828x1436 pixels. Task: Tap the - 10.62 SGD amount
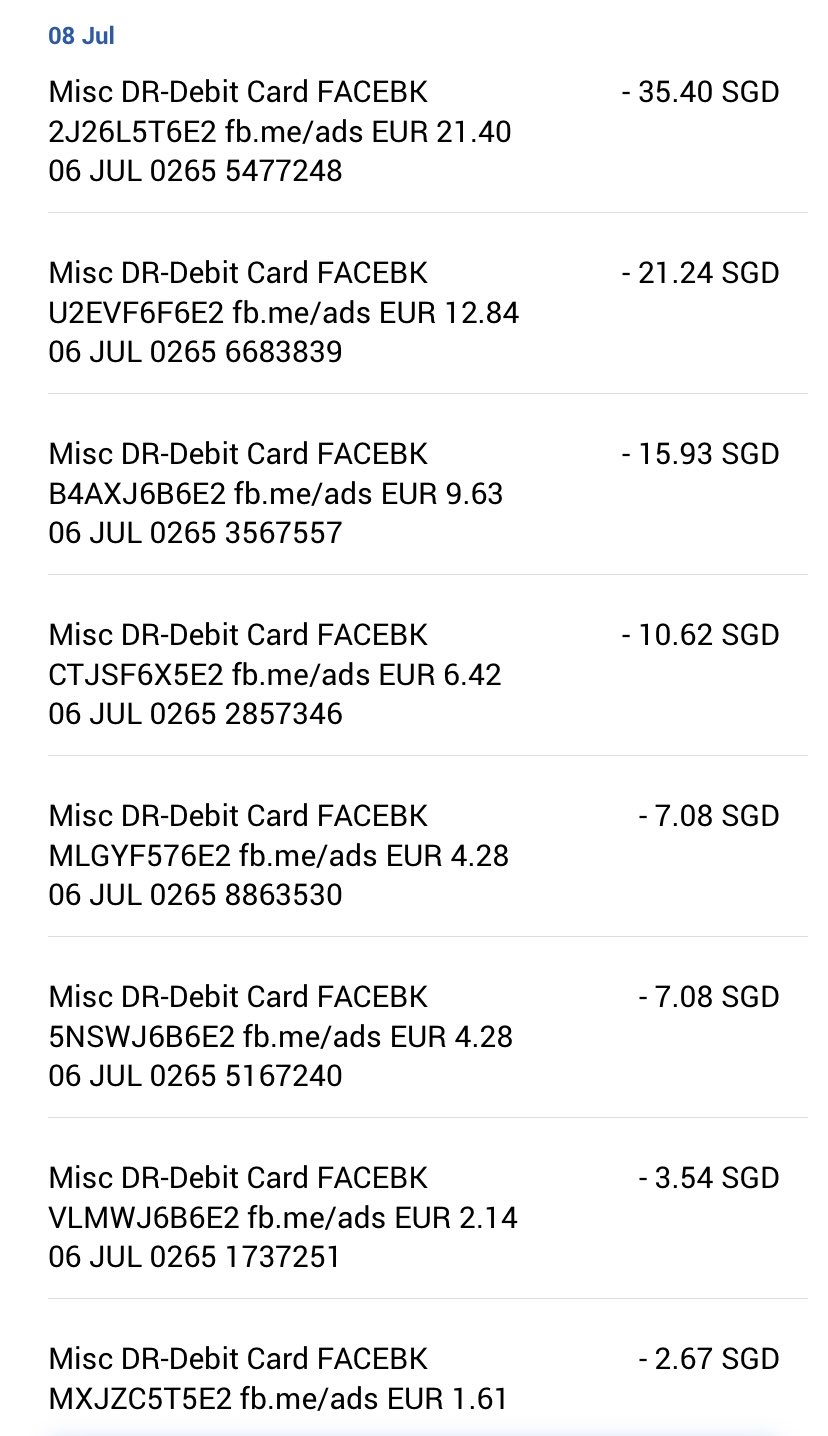click(x=700, y=635)
